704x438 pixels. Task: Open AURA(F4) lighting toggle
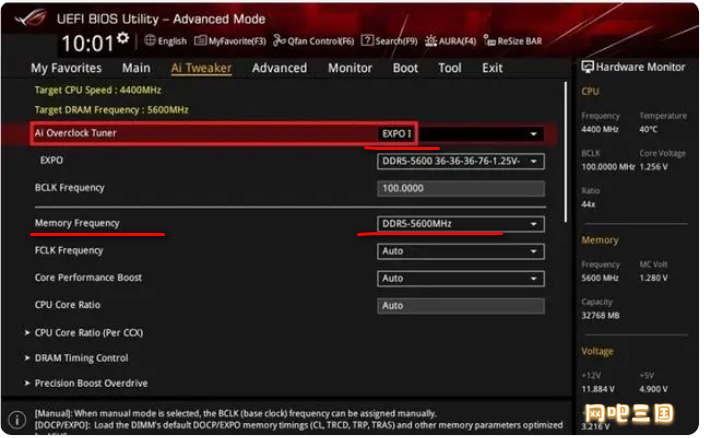450,41
